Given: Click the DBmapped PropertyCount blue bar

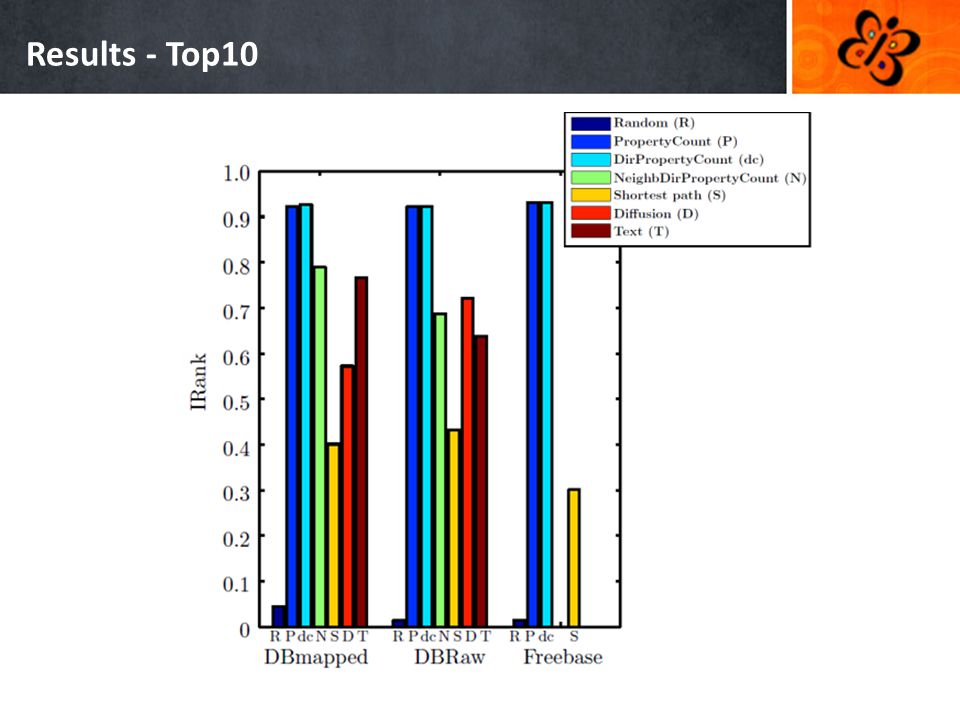Looking at the screenshot, I should click(x=293, y=416).
